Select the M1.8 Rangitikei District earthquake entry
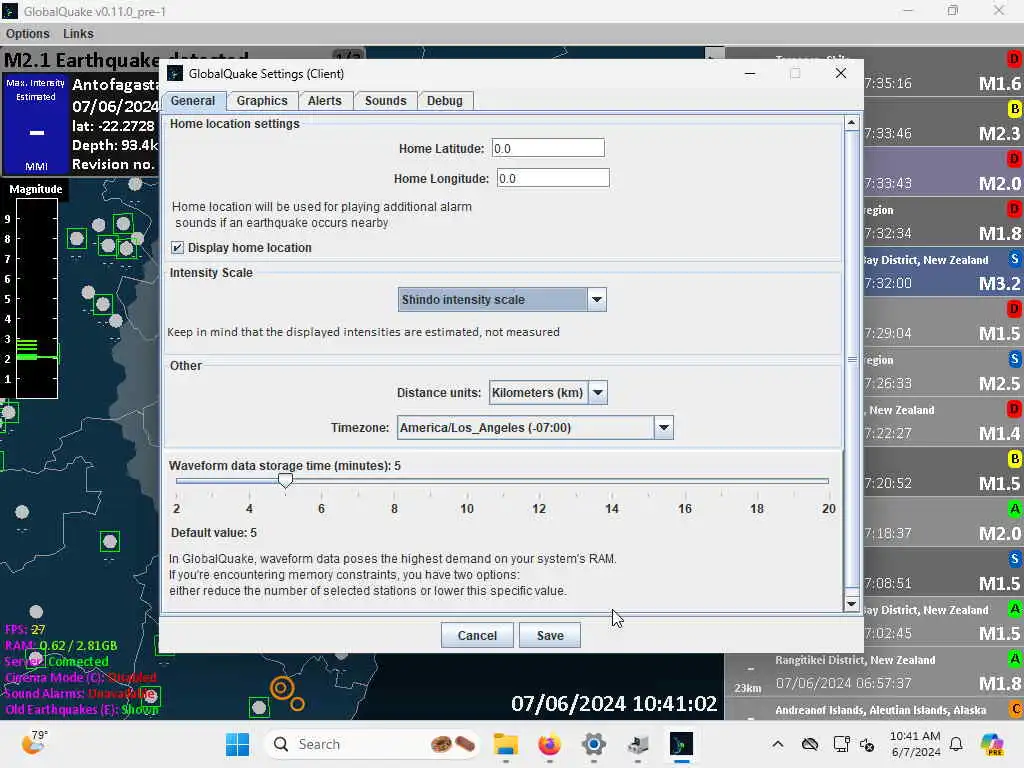This screenshot has height=768, width=1024. coord(874,672)
